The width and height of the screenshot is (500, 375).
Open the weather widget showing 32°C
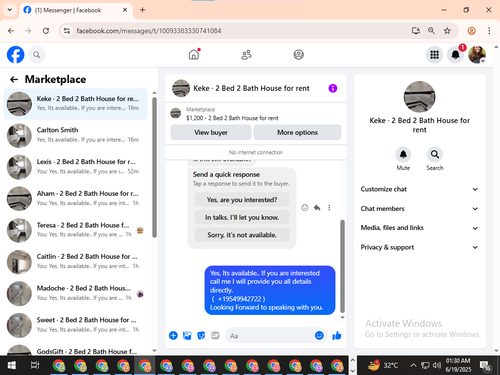point(383,365)
